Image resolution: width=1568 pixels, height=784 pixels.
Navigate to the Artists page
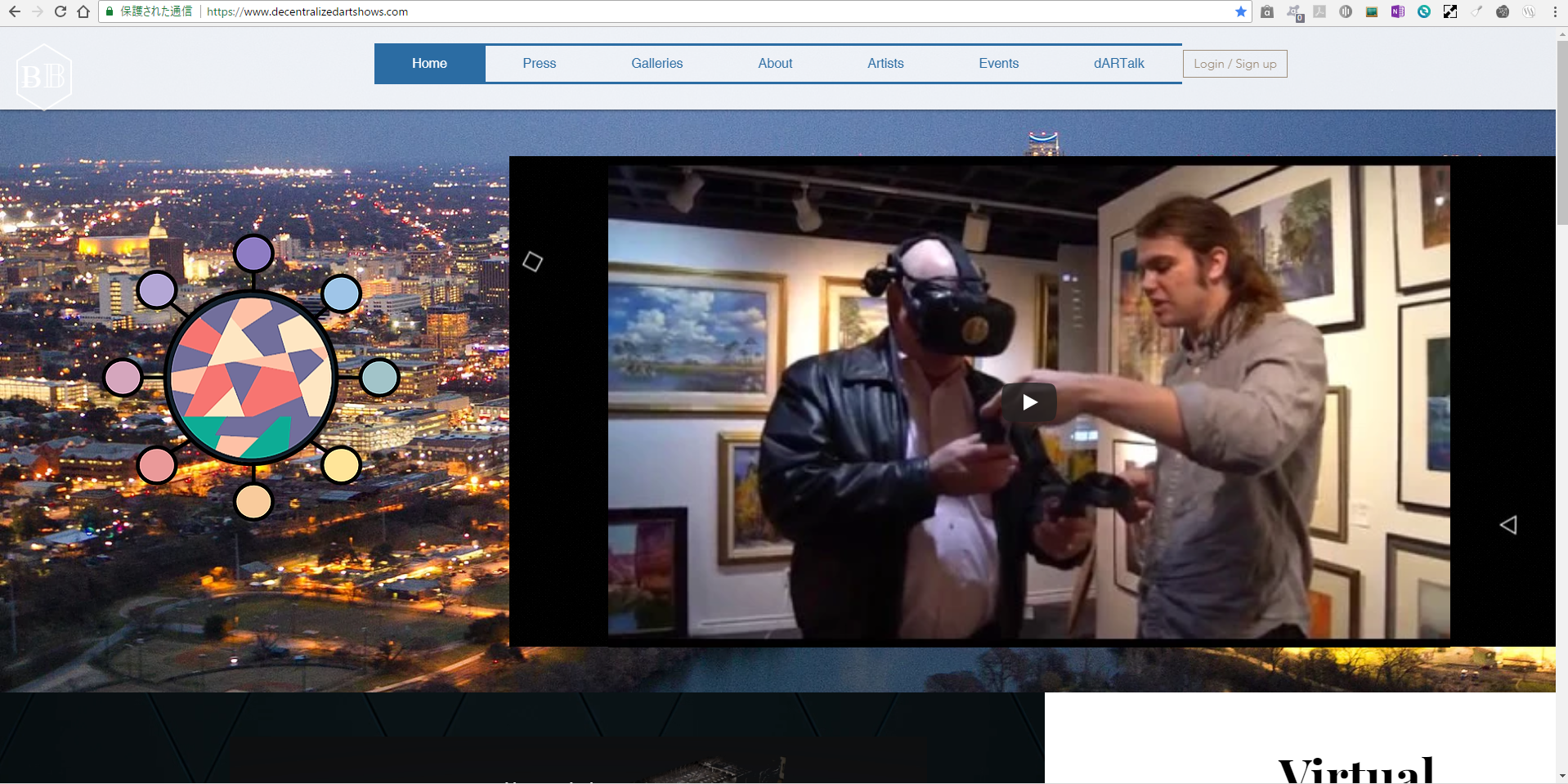click(x=885, y=64)
